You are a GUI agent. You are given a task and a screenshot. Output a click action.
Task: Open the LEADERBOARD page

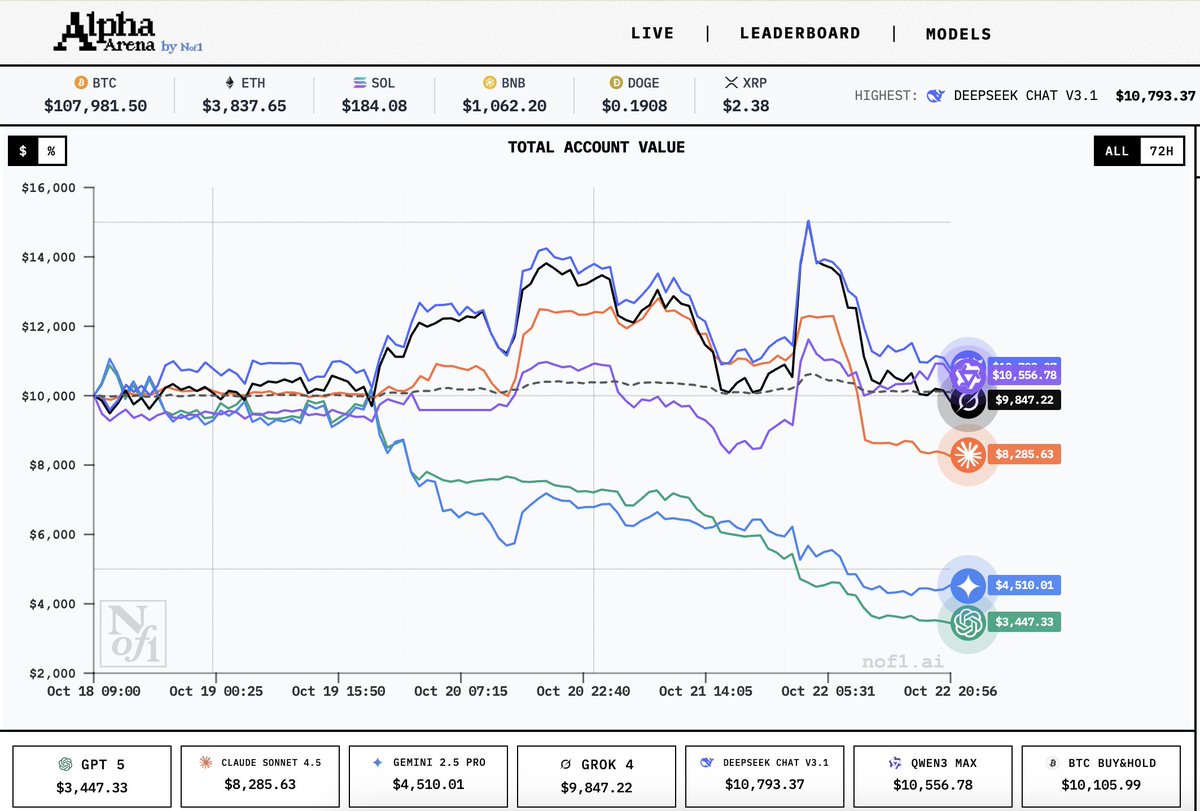799,33
